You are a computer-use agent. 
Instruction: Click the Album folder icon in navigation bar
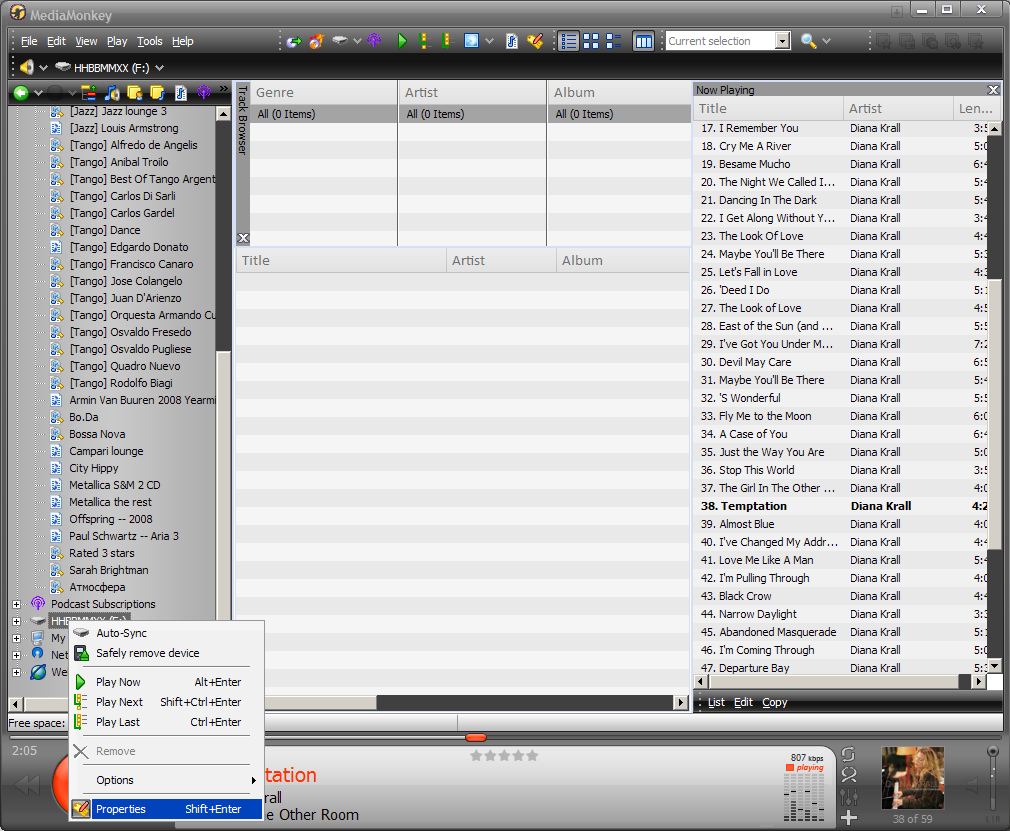click(x=157, y=93)
